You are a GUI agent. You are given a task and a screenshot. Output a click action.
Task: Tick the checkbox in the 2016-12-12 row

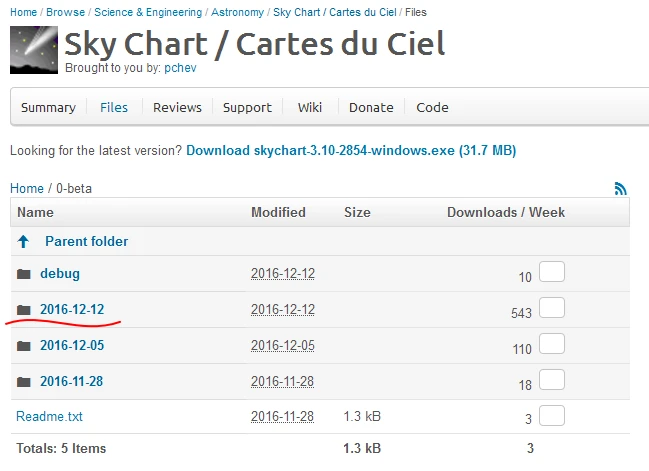[552, 308]
